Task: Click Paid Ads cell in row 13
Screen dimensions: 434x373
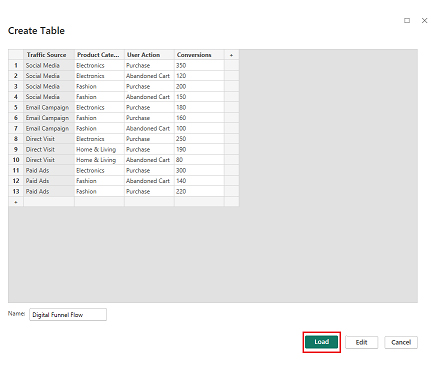Action: click(49, 192)
